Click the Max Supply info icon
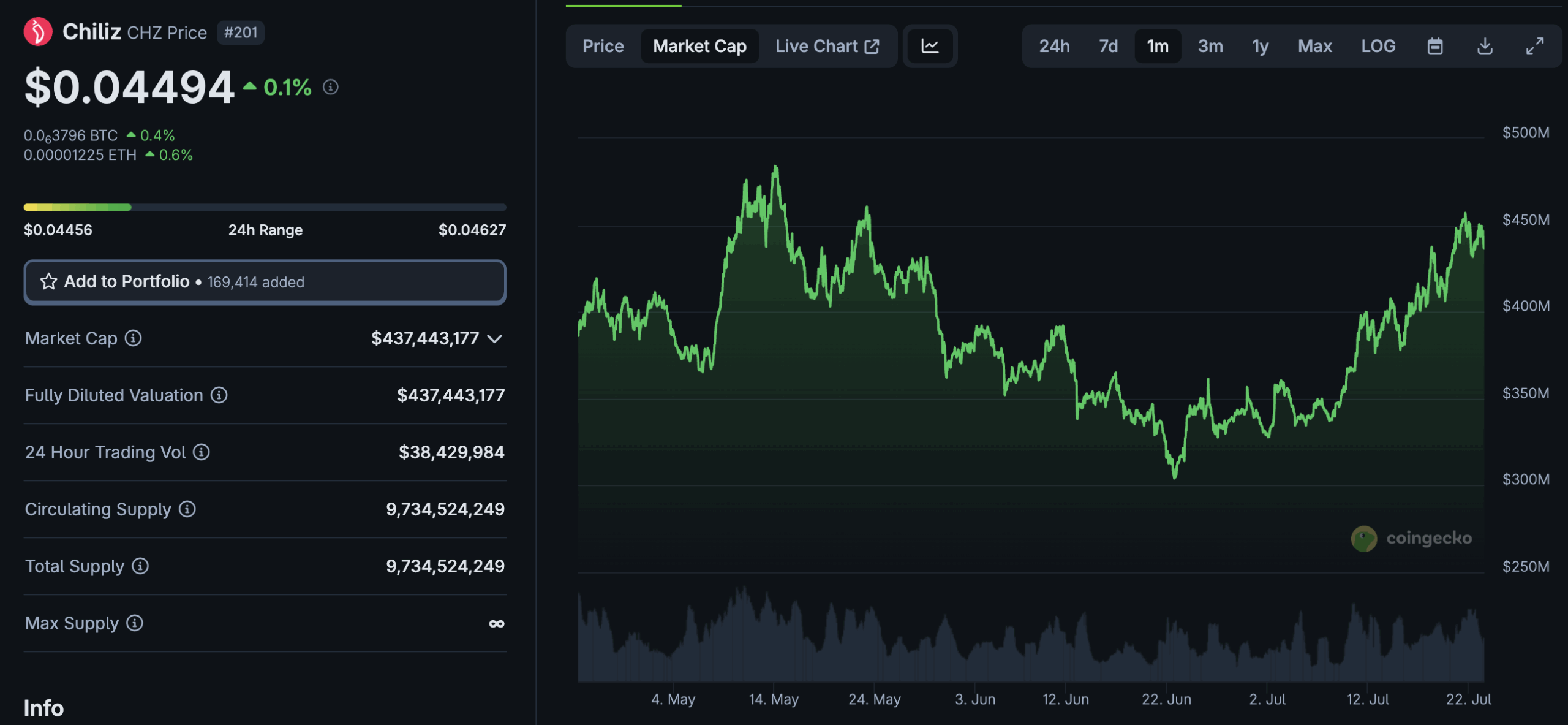This screenshot has height=725, width=1568. click(x=135, y=623)
